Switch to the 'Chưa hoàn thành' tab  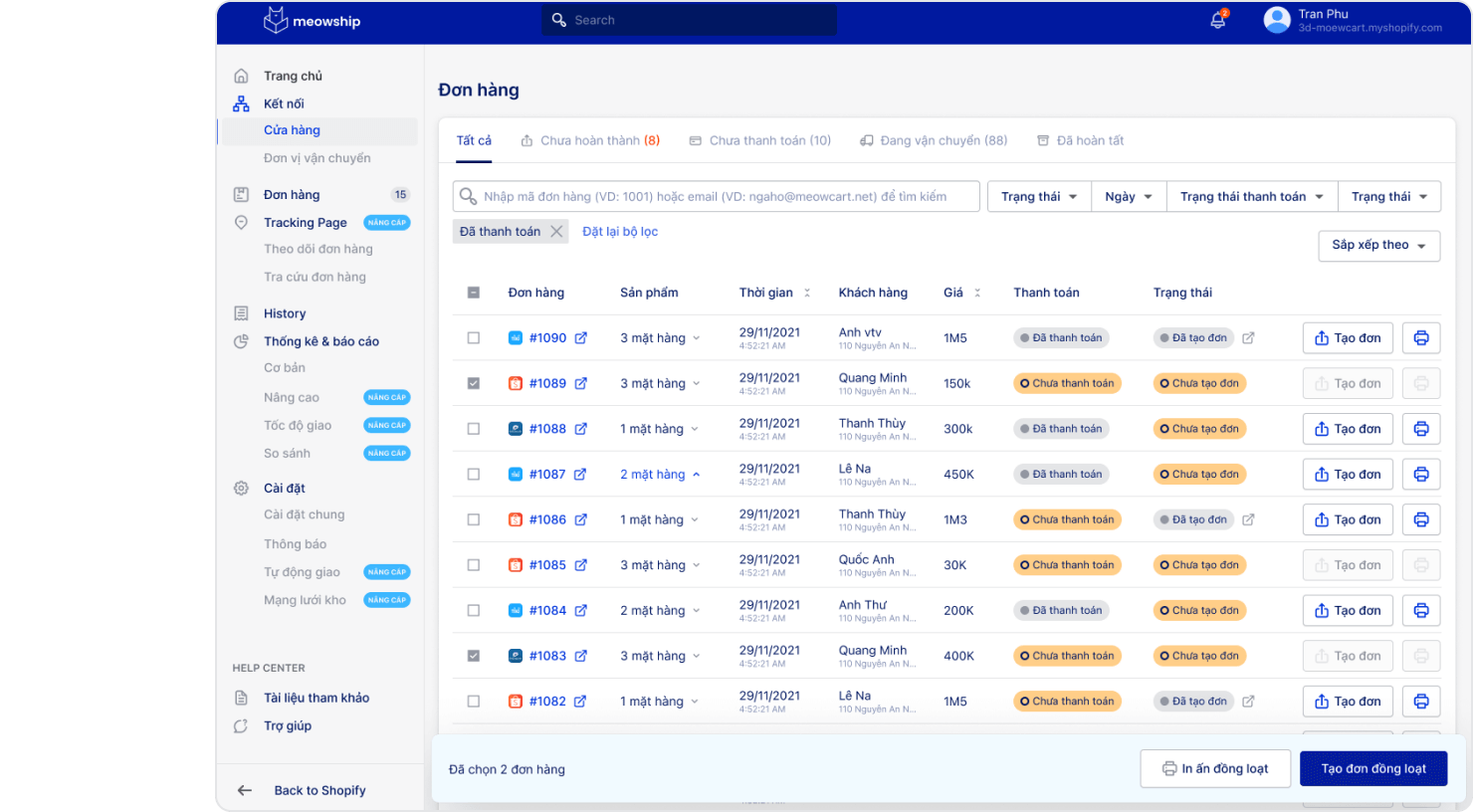590,140
